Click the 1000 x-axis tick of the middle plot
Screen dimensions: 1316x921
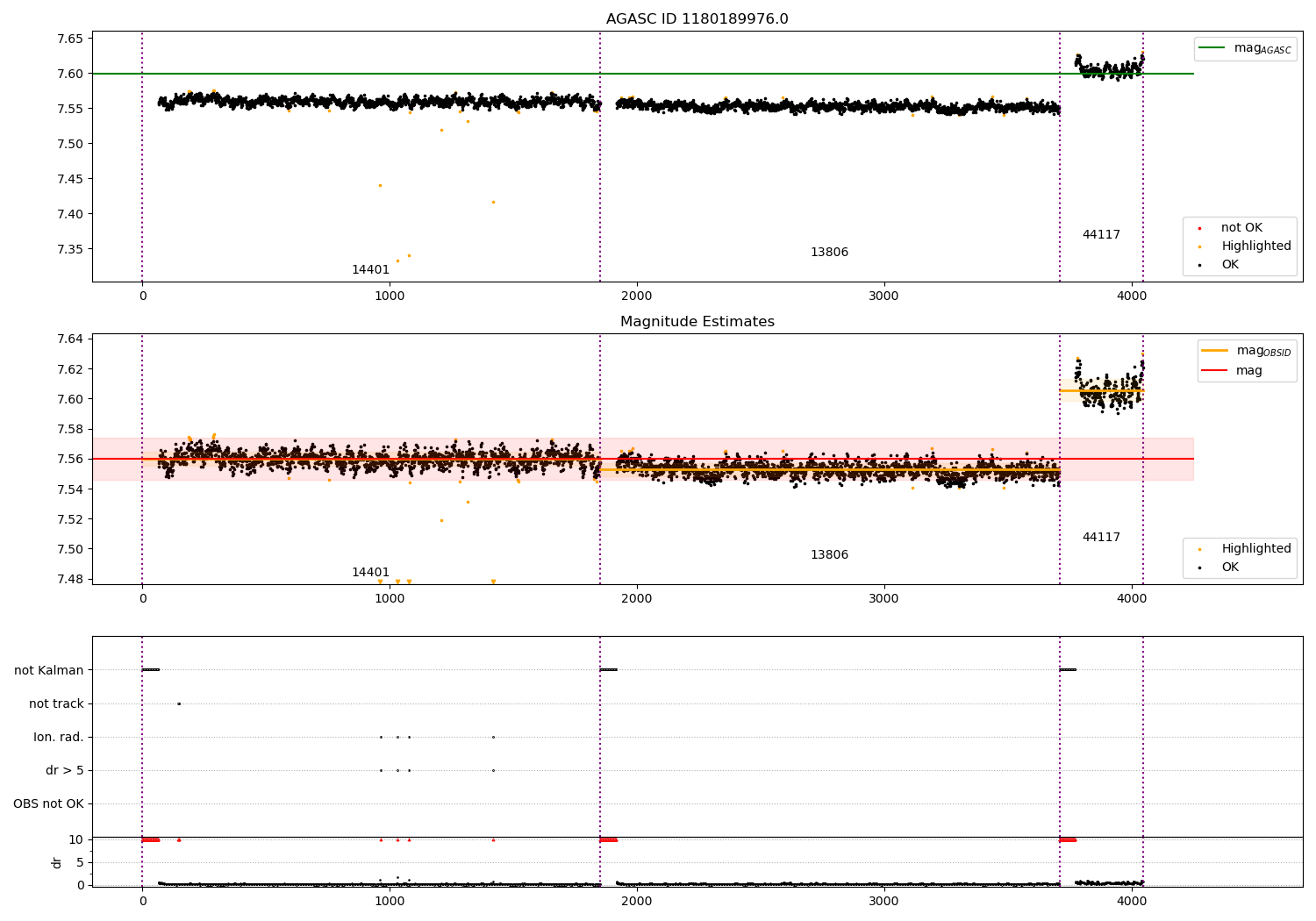(389, 598)
